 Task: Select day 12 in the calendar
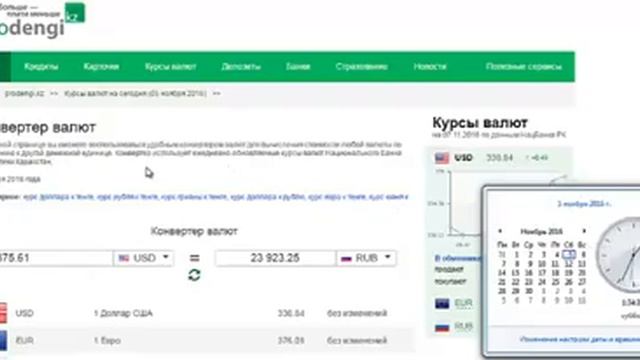[569, 264]
